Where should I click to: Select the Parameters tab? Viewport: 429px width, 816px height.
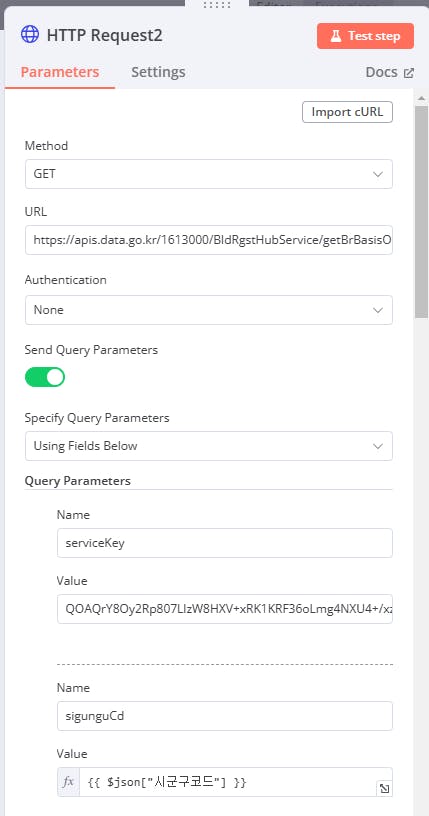pyautogui.click(x=60, y=72)
